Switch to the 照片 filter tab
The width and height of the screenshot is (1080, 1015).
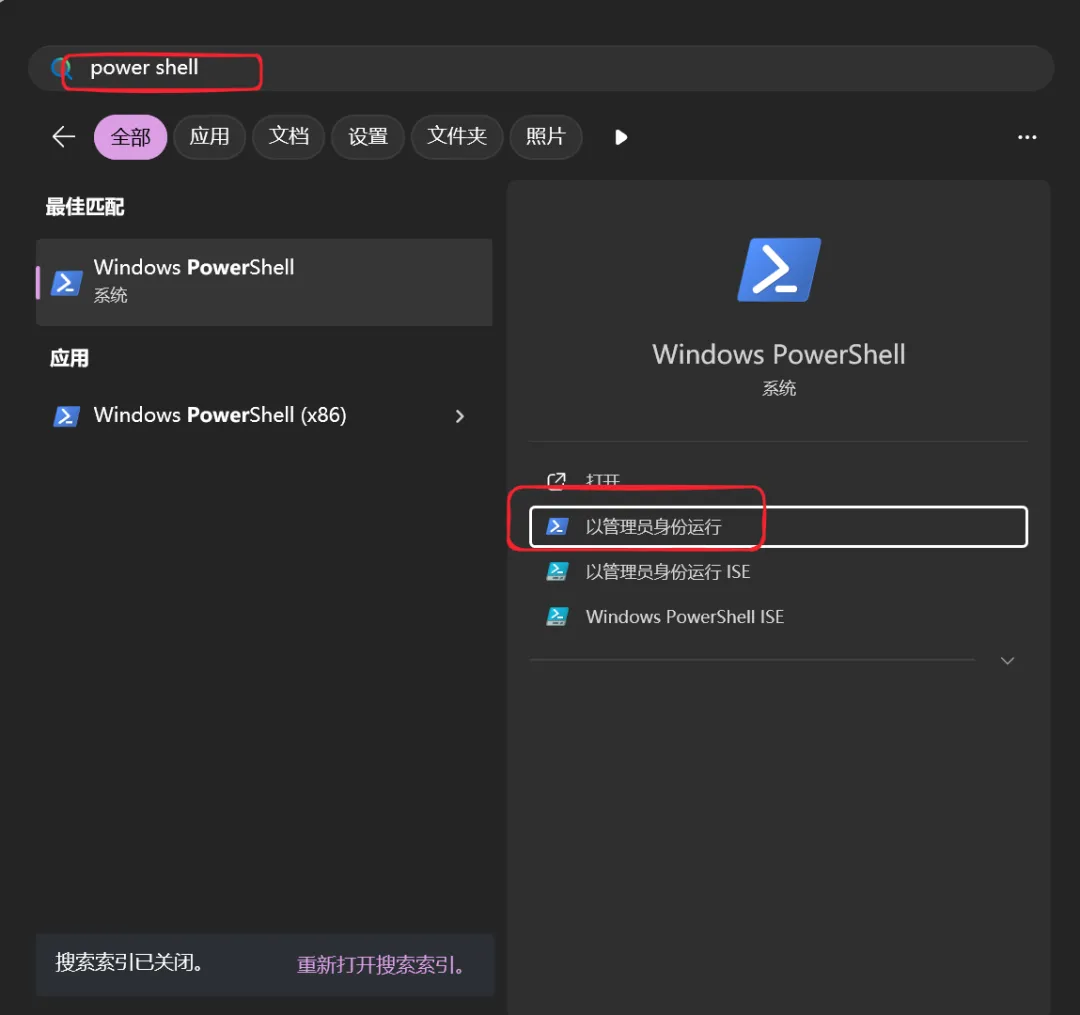click(x=546, y=137)
